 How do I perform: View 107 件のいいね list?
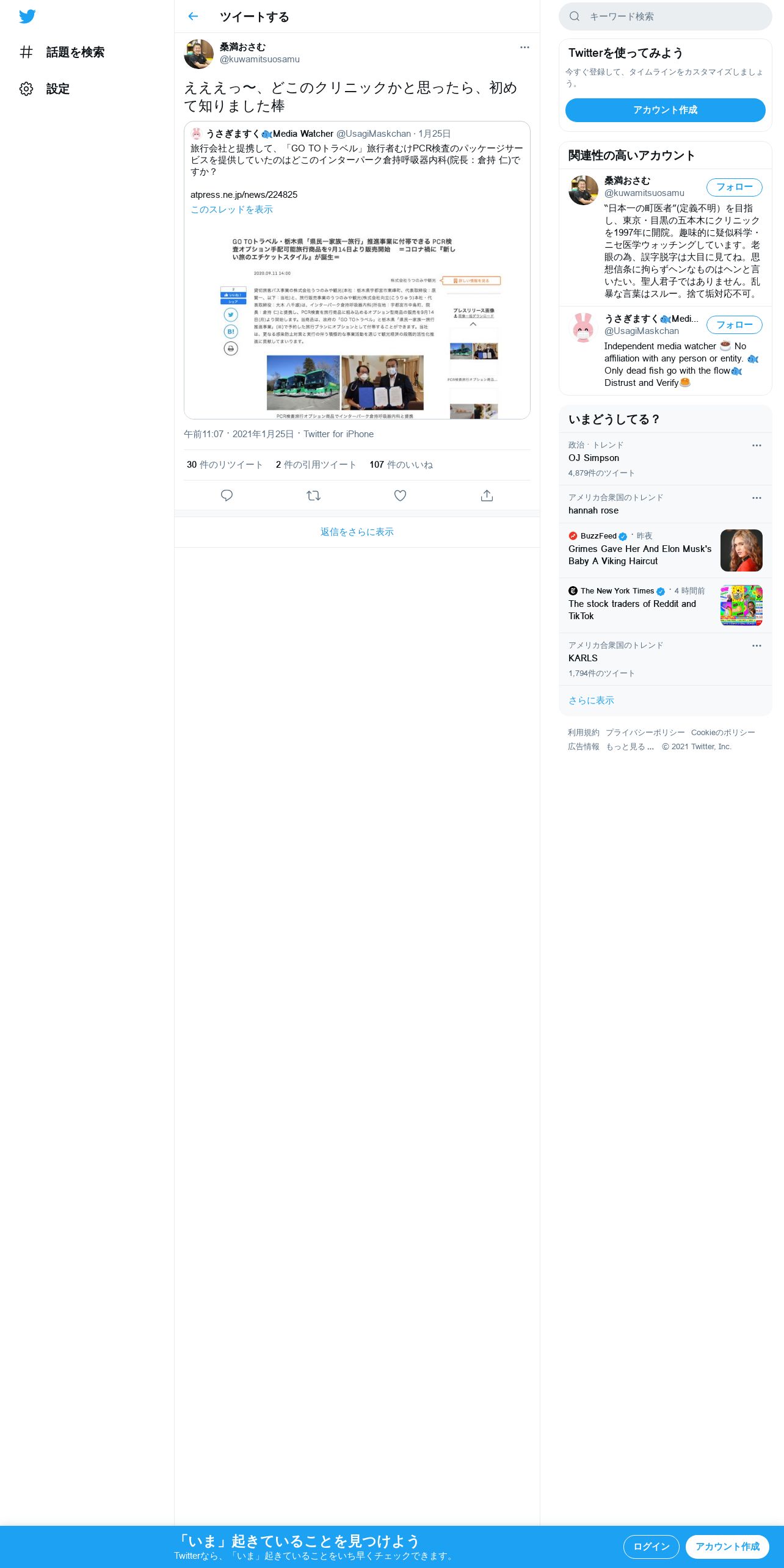[401, 465]
